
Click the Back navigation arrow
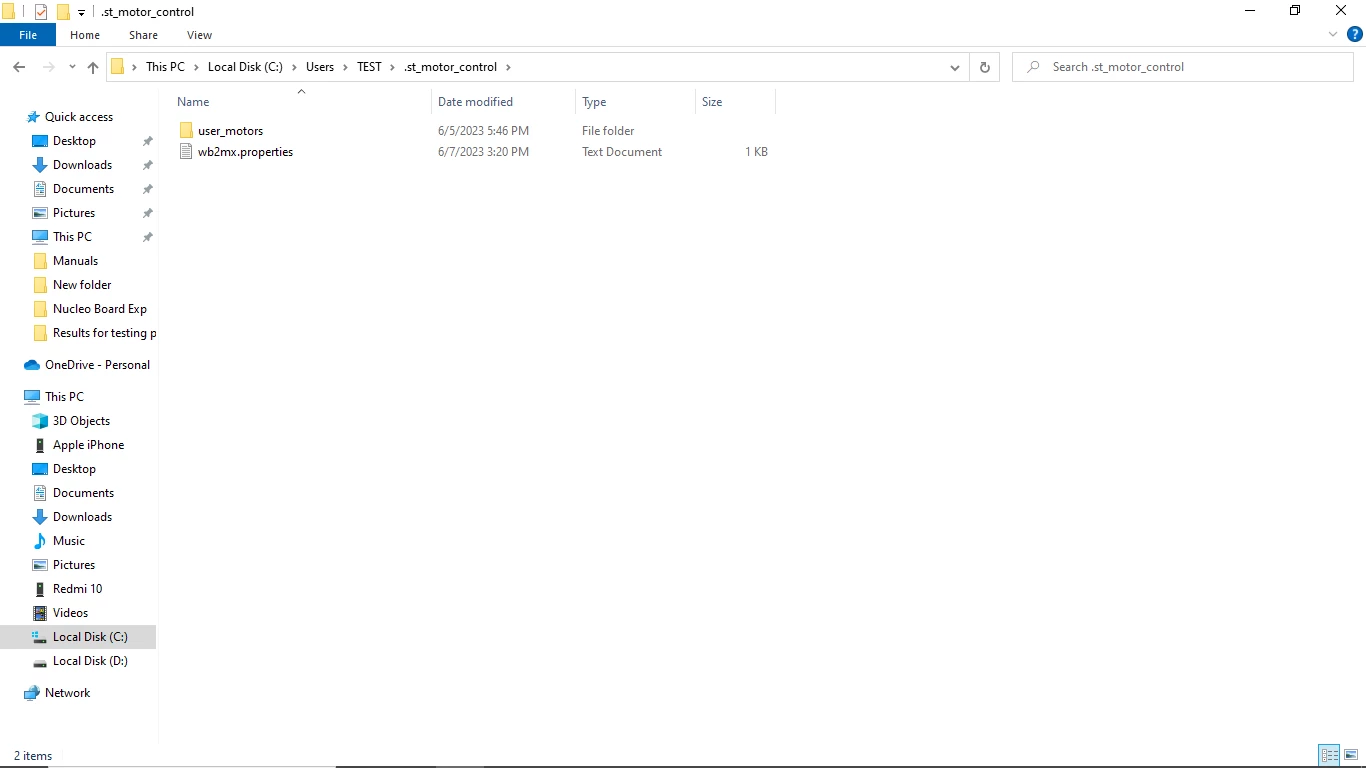tap(19, 67)
